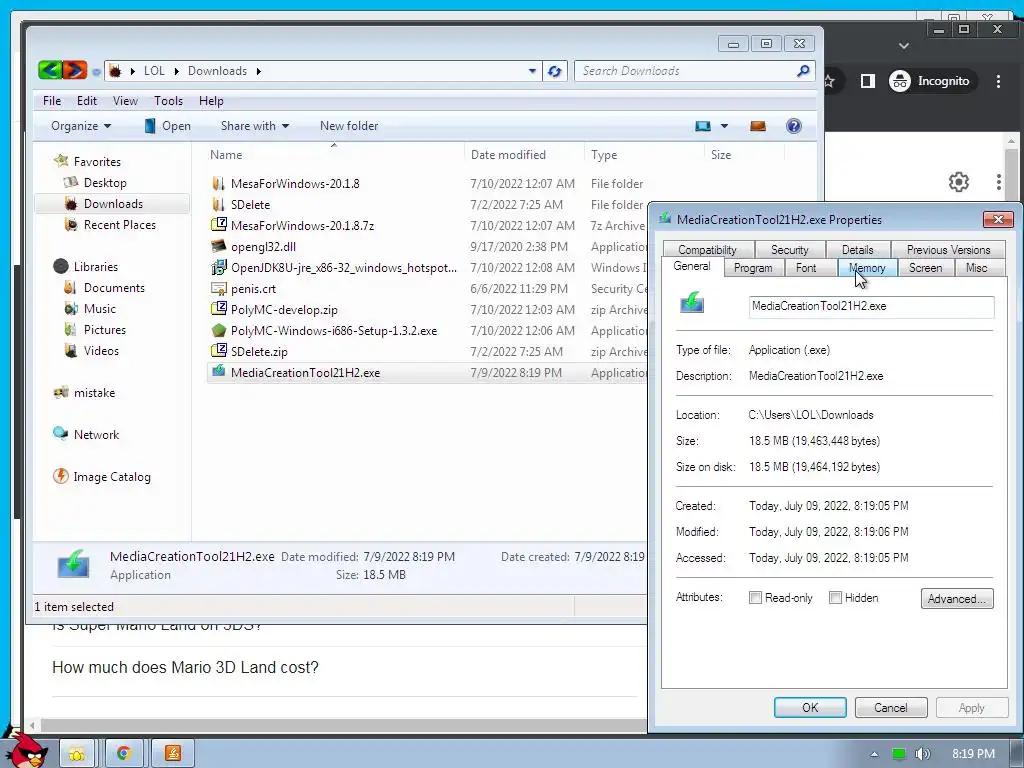Show hidden system tray icons arrow
The image size is (1024, 768).
pyautogui.click(x=874, y=754)
